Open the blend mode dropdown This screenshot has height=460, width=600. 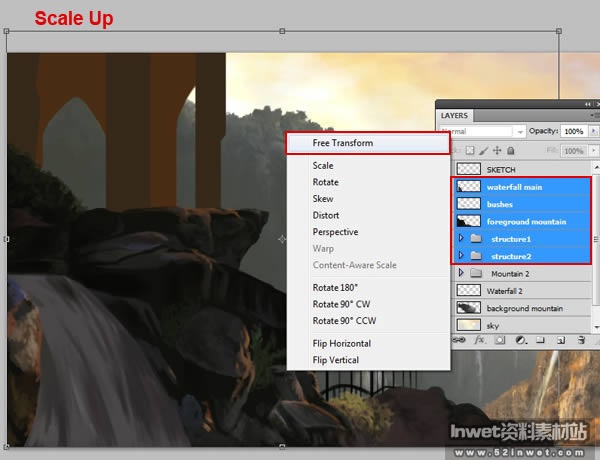coord(483,131)
